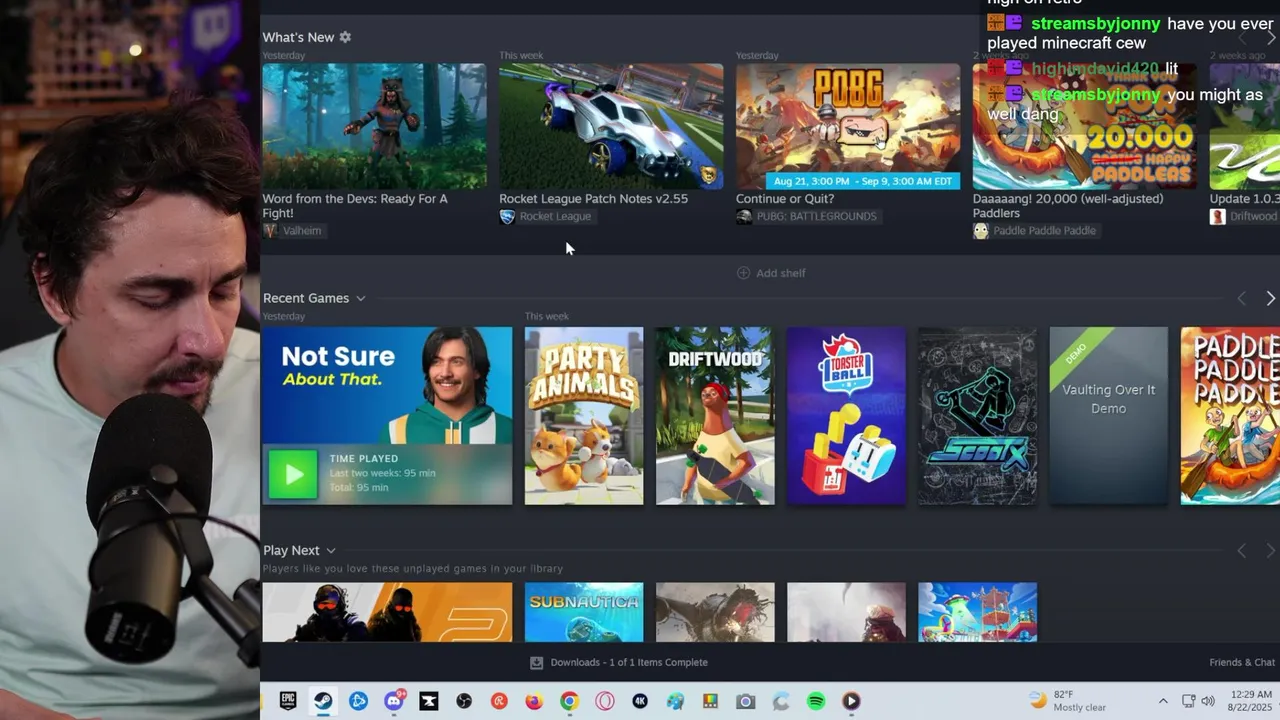Click the Rocket League game name link
The image size is (1280, 720).
pyautogui.click(x=555, y=217)
